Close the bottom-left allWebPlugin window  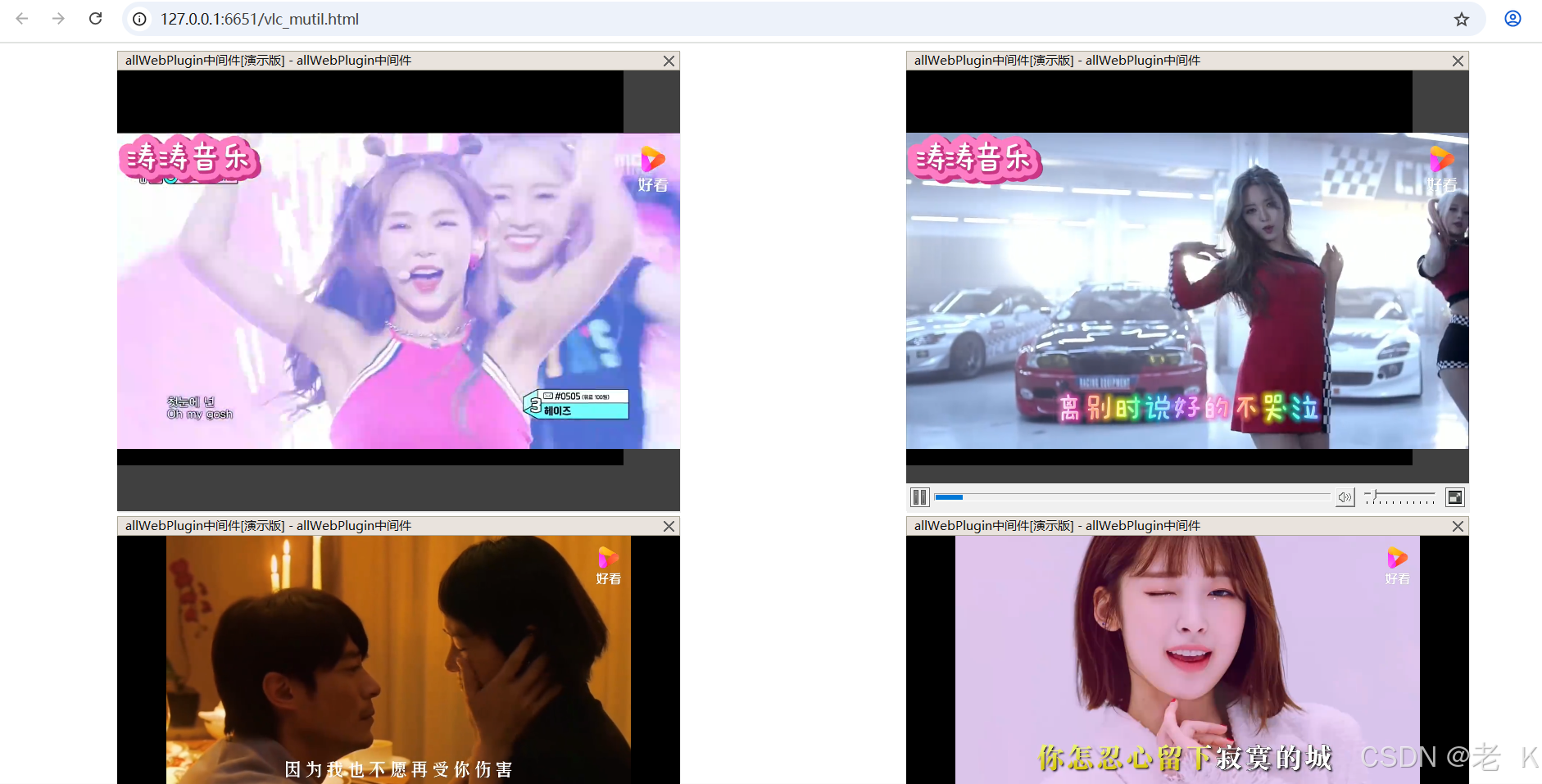(669, 526)
